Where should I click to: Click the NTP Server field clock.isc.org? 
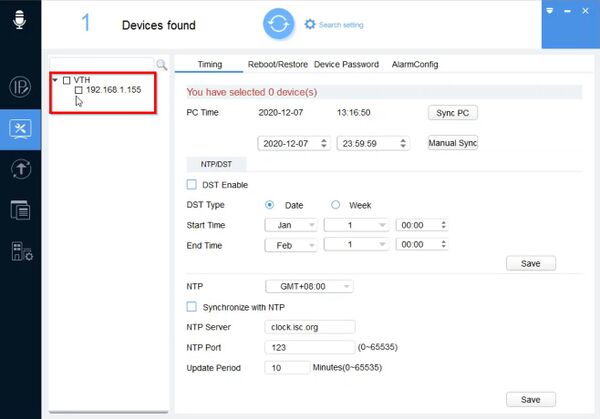point(310,327)
